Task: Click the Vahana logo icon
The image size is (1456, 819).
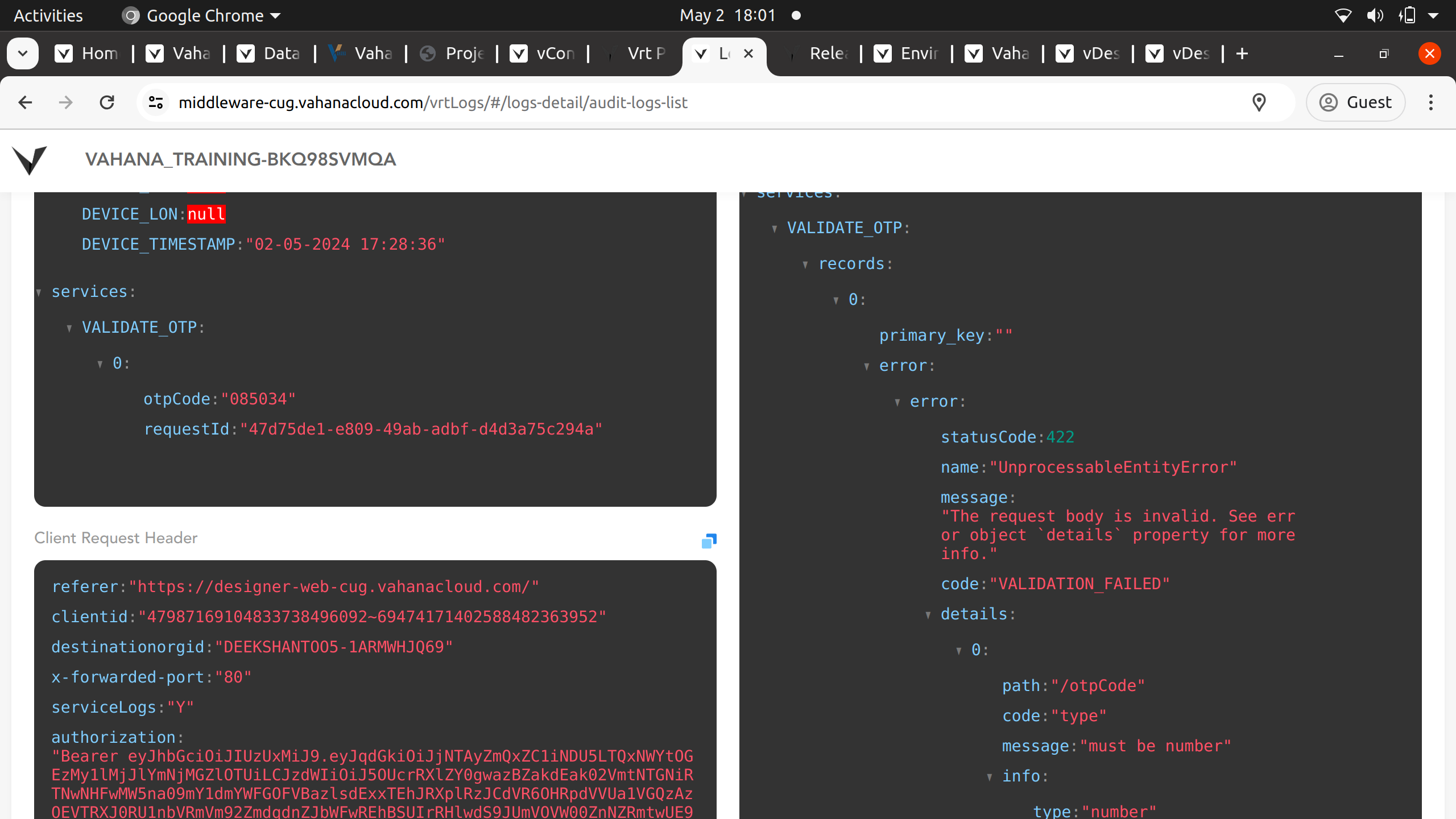Action: 30,160
